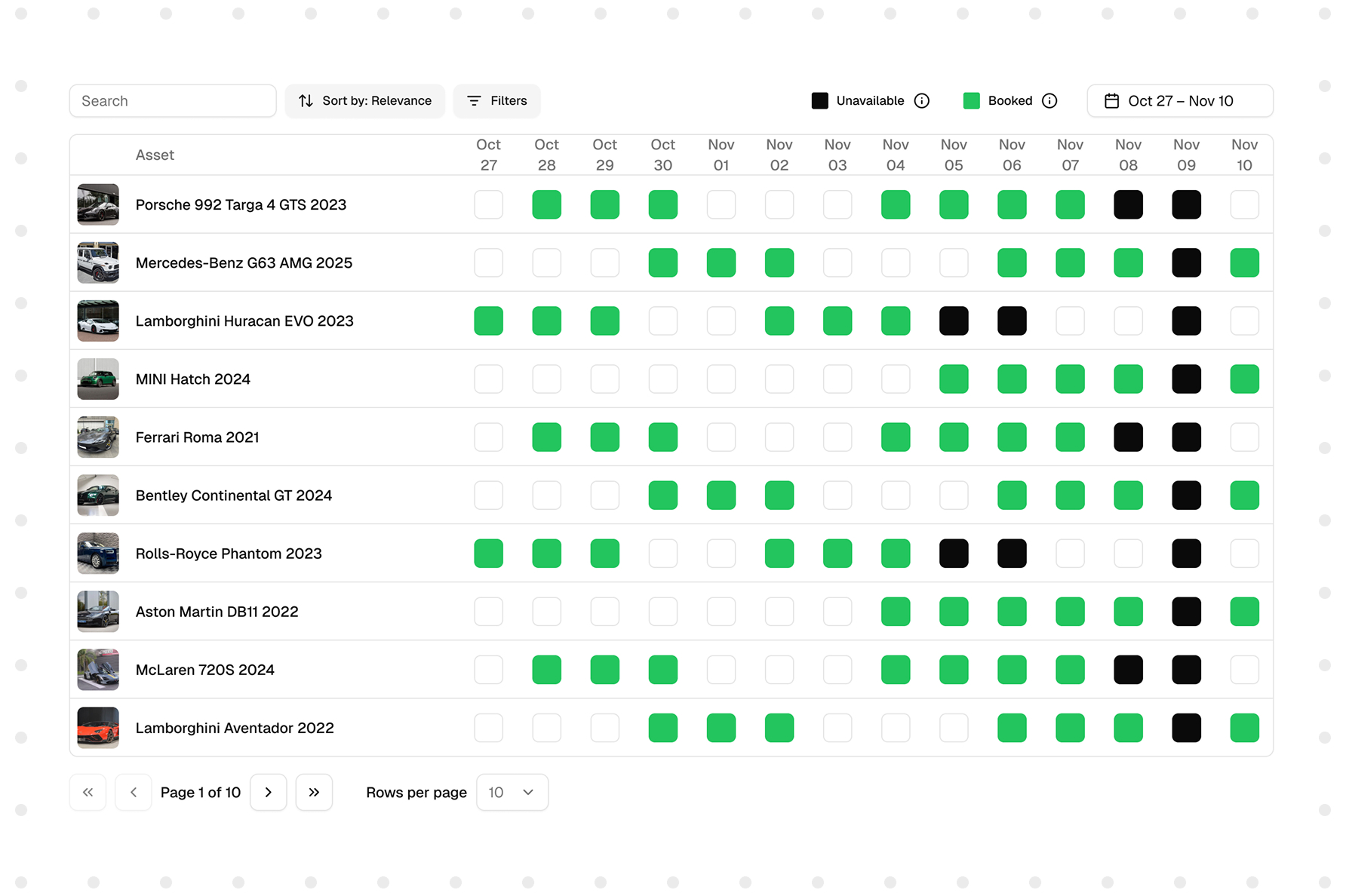Screen dimensions: 1346x896
Task: Select MINI Hatch booked cell Nov 10
Action: [x=1245, y=379]
